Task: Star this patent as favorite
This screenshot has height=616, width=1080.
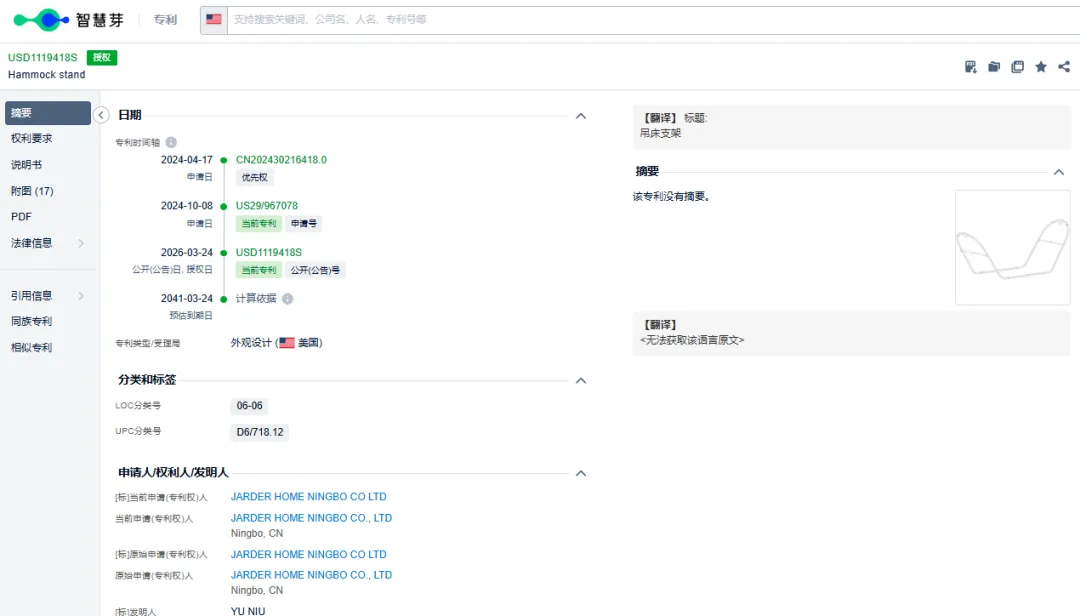Action: pos(1041,67)
